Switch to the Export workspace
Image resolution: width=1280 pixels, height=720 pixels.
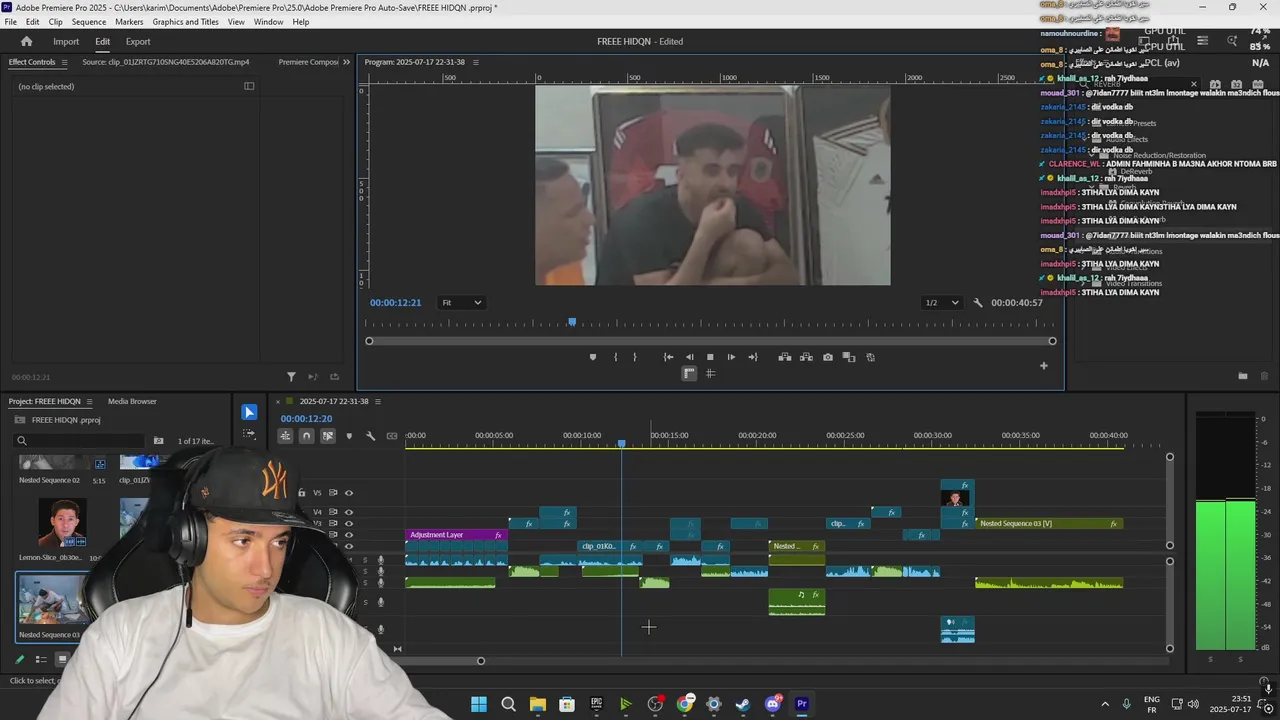click(138, 41)
